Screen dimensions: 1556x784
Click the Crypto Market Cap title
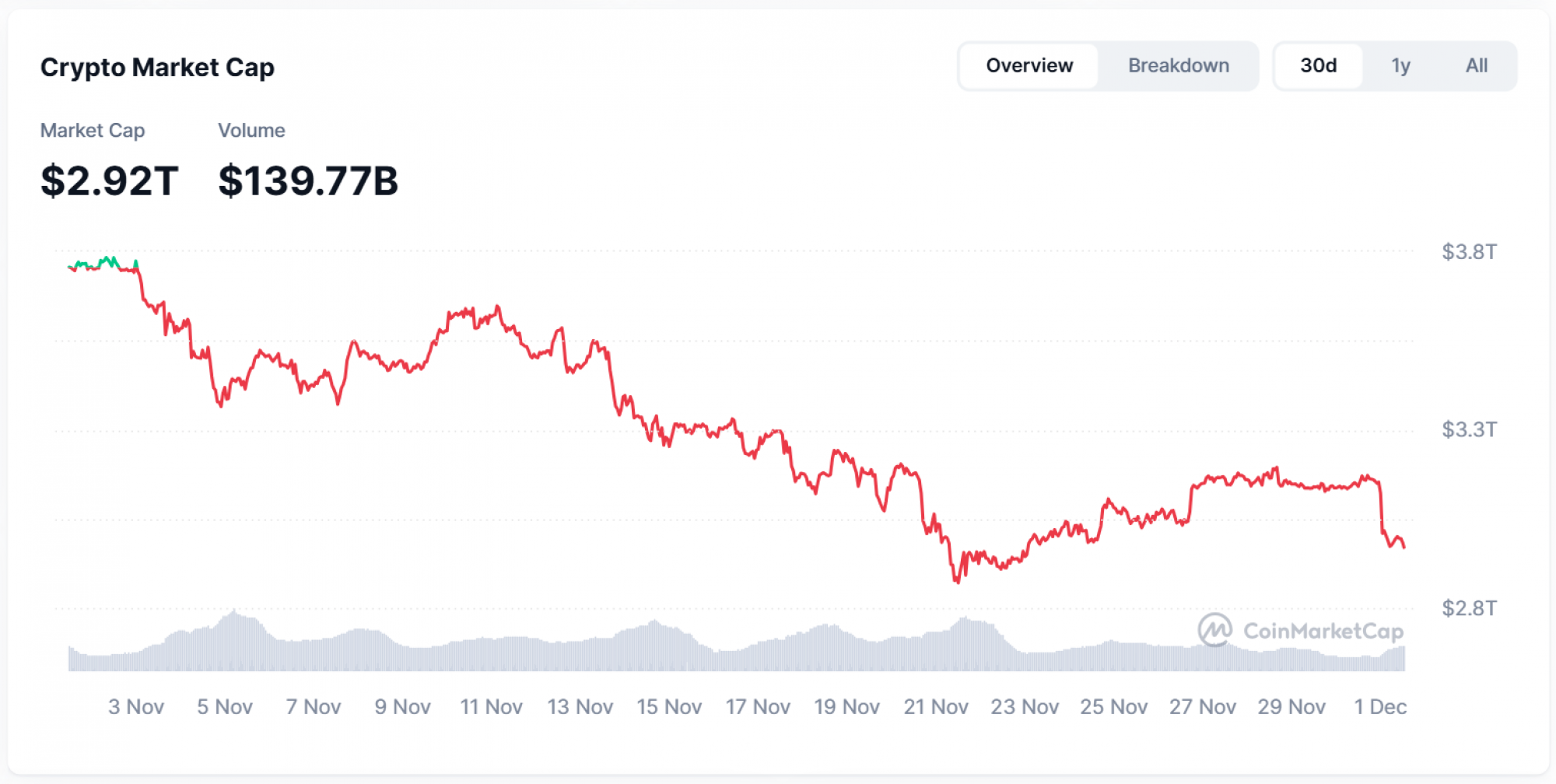tap(157, 68)
